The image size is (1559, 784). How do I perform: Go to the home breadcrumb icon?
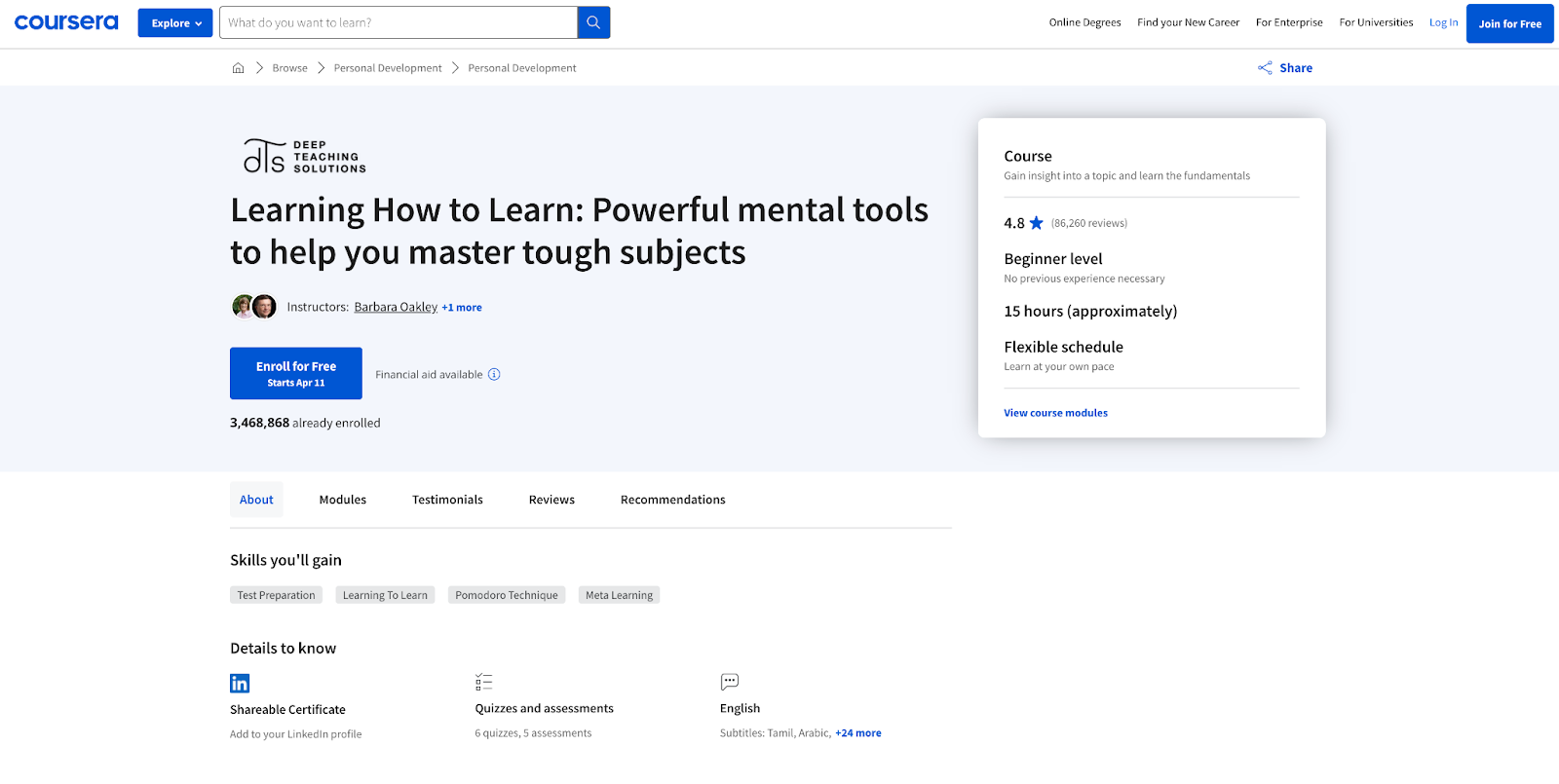pos(238,68)
